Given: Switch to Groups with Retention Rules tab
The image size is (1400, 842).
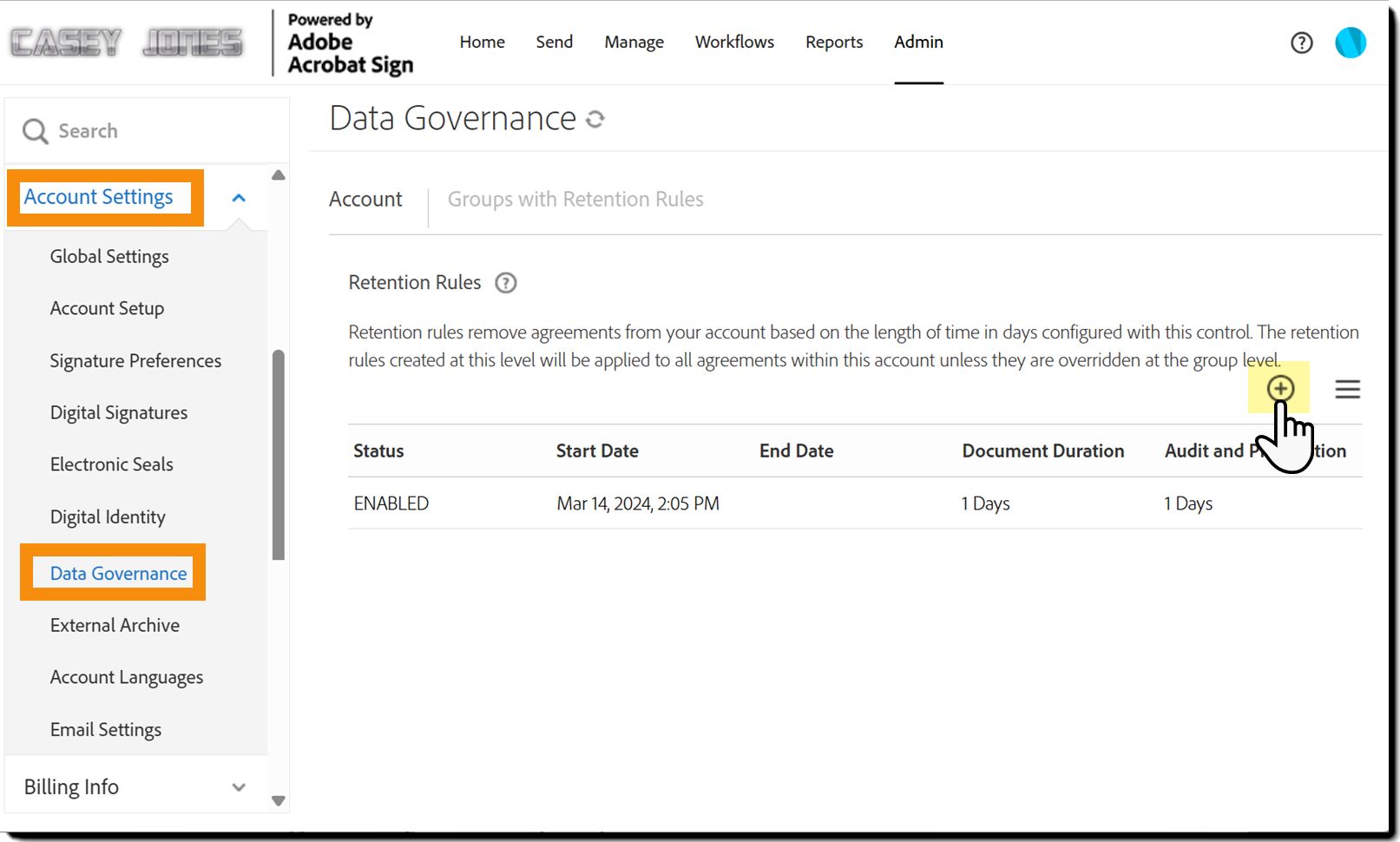Looking at the screenshot, I should [x=575, y=200].
